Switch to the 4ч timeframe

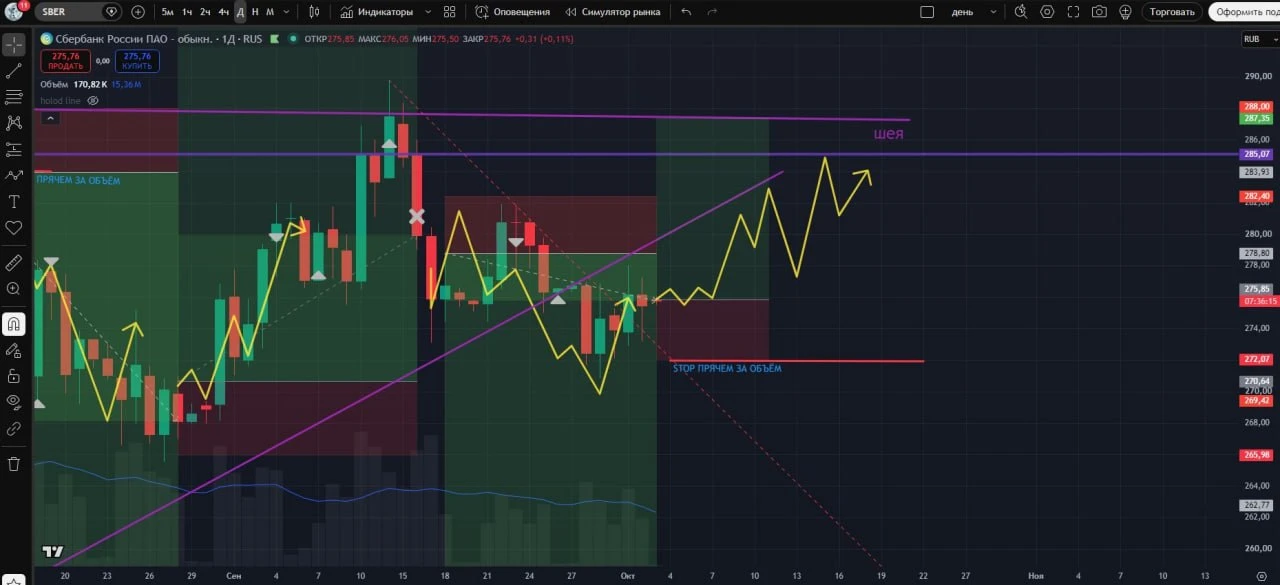click(x=223, y=12)
